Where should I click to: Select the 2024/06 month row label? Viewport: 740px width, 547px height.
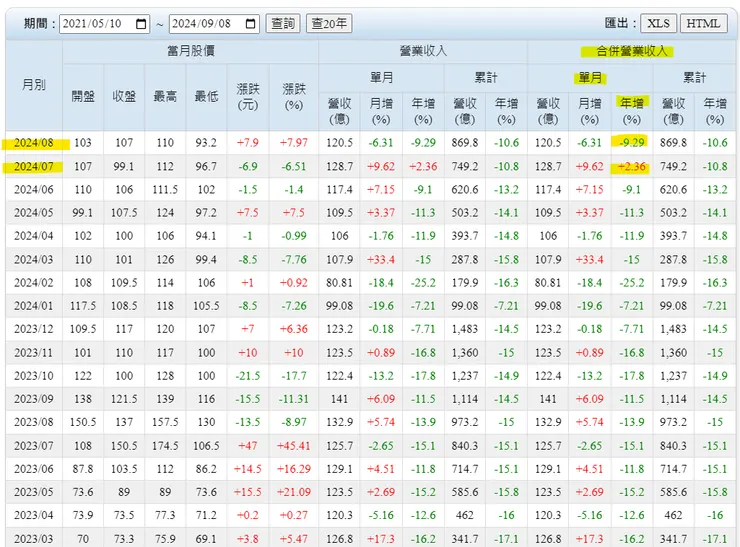tap(34, 190)
